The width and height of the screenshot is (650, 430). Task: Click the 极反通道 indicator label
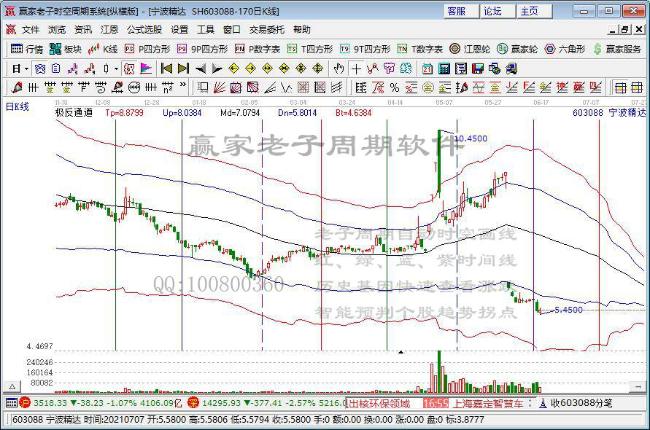click(74, 112)
